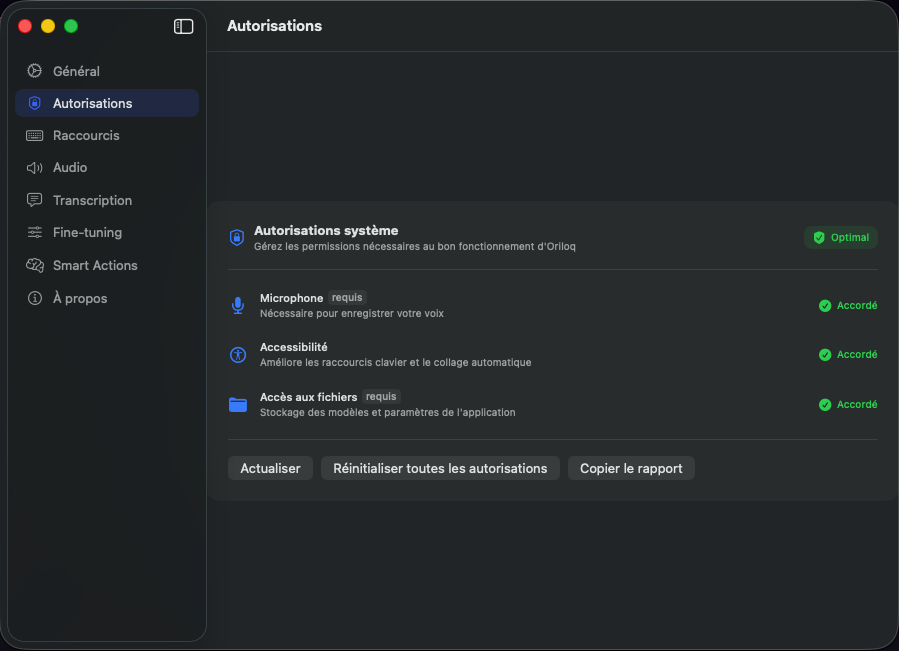Click the green checkmark in Microphone row
This screenshot has height=651, width=899.
[825, 306]
